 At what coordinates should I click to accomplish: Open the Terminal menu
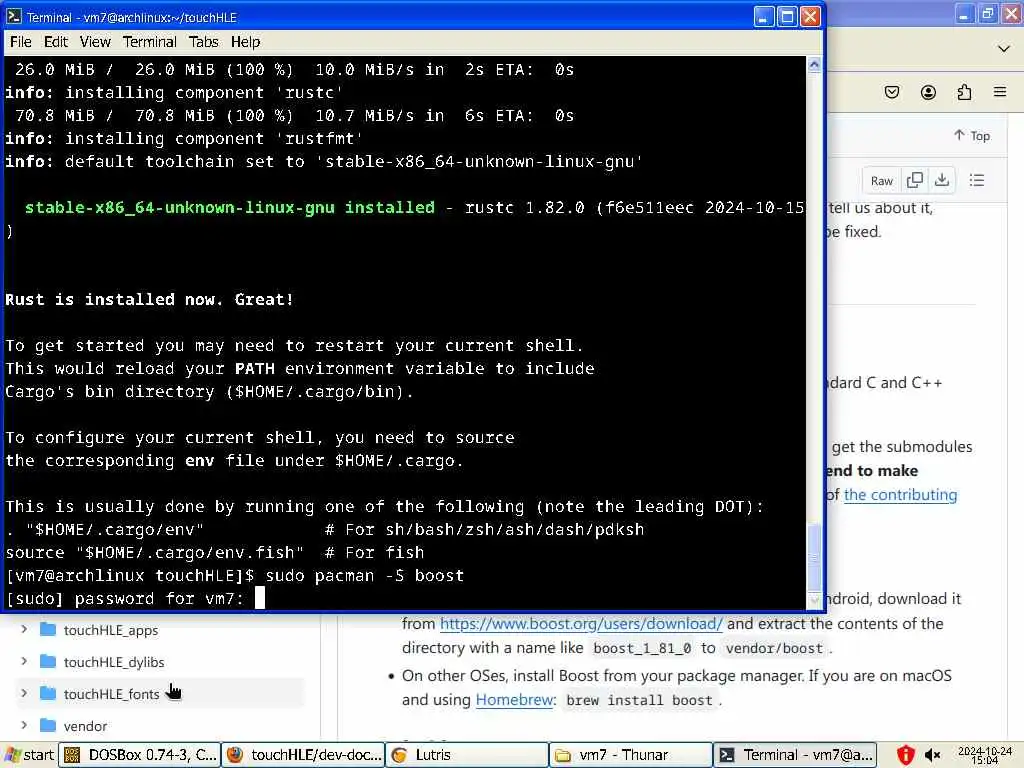click(150, 42)
